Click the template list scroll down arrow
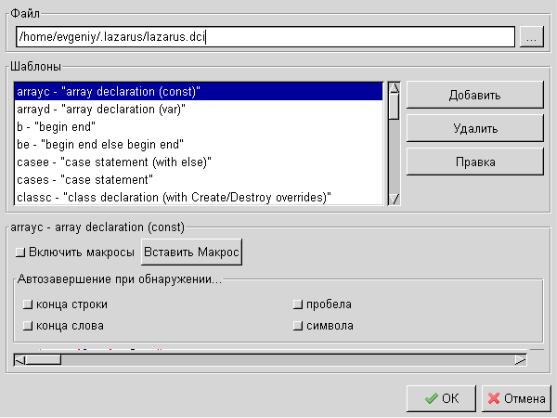This screenshot has height=418, width=557. 394,199
